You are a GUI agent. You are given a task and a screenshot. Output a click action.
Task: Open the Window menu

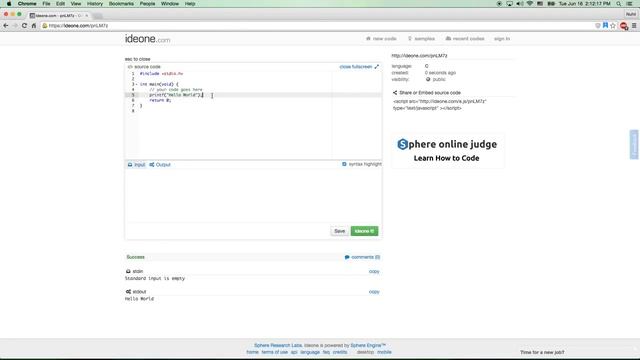tap(170, 4)
